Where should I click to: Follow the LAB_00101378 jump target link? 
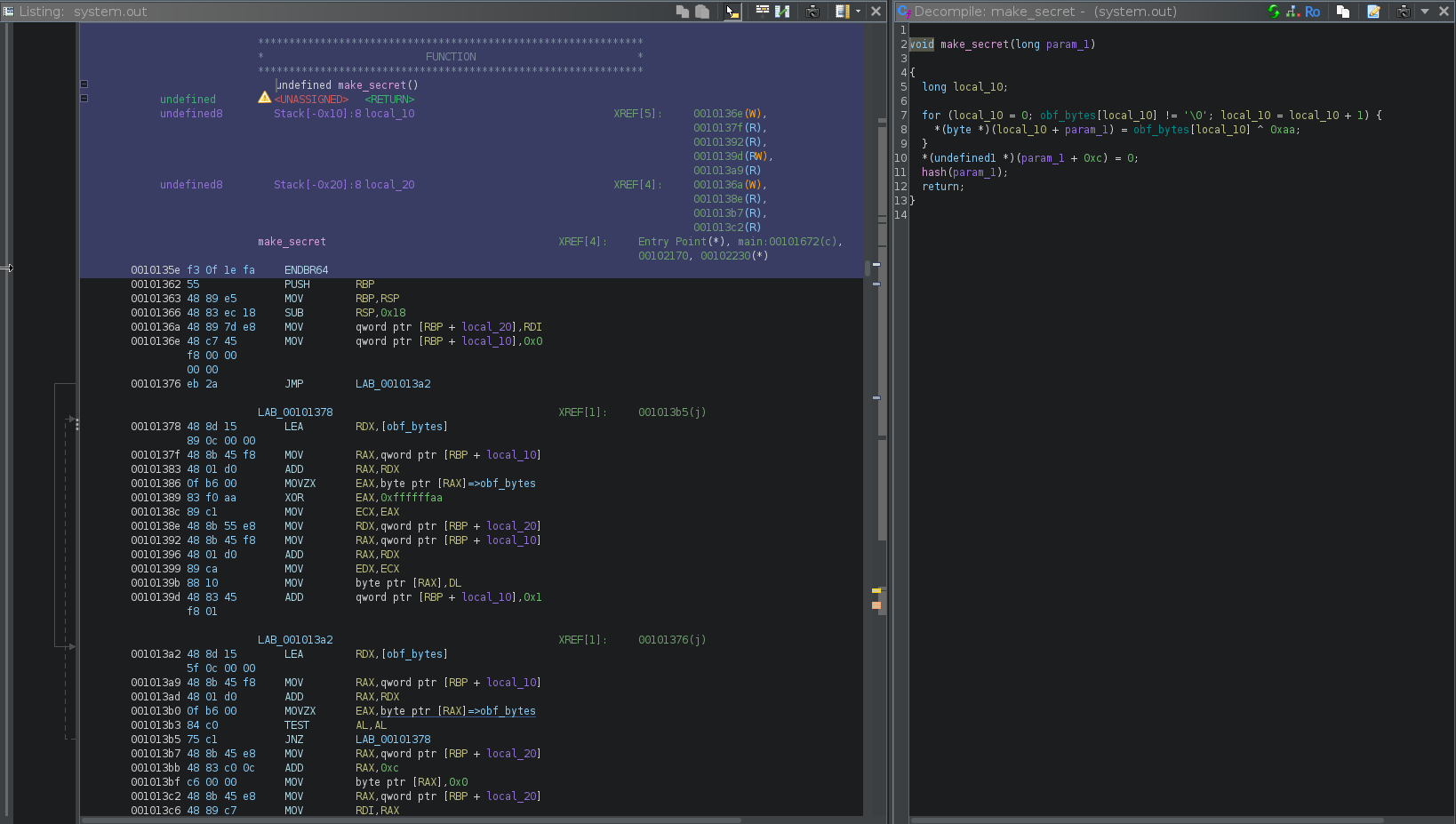(393, 740)
